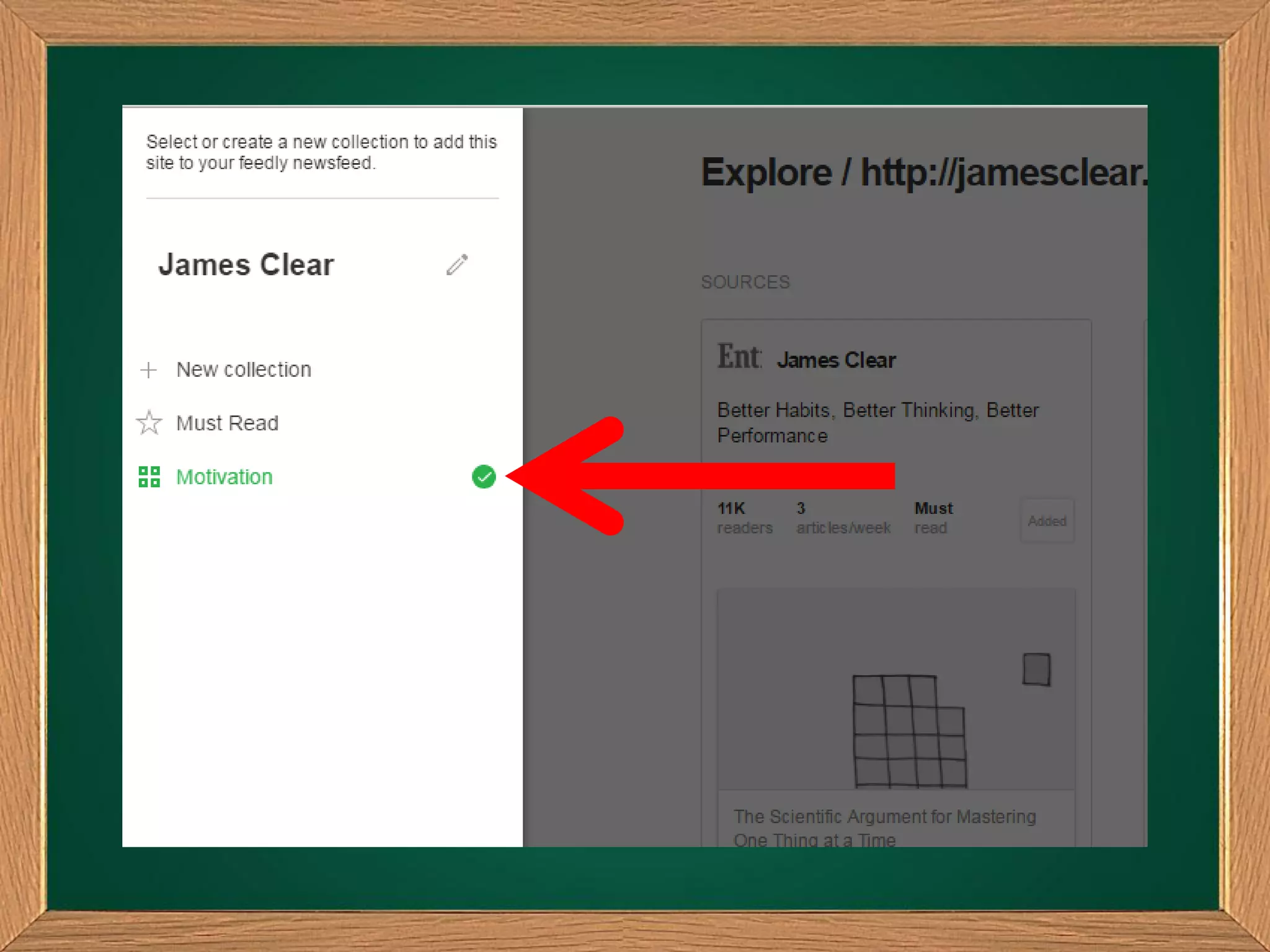
Task: Click the Explore page heading
Action: click(x=924, y=172)
